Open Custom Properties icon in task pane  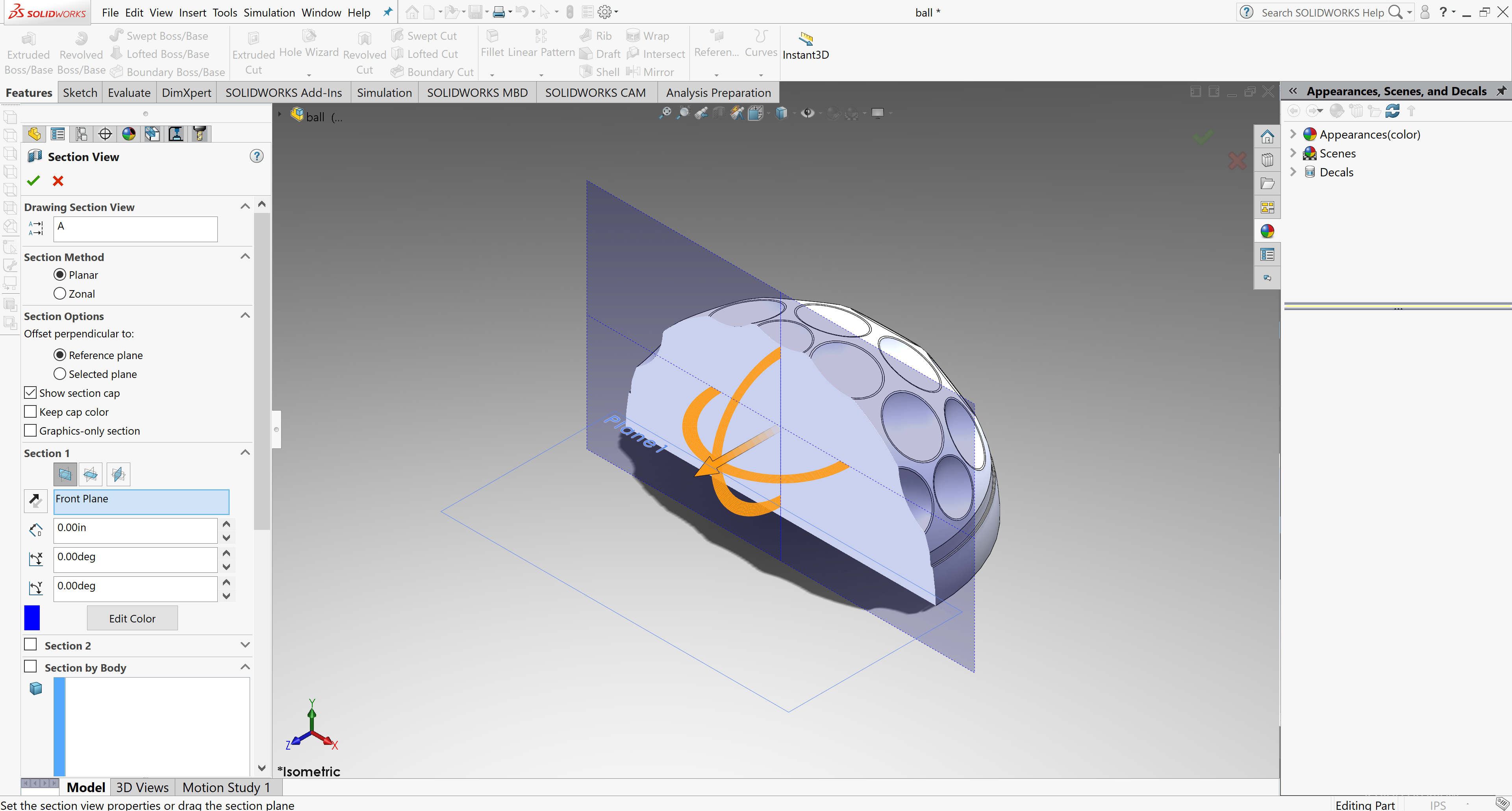pos(1267,255)
